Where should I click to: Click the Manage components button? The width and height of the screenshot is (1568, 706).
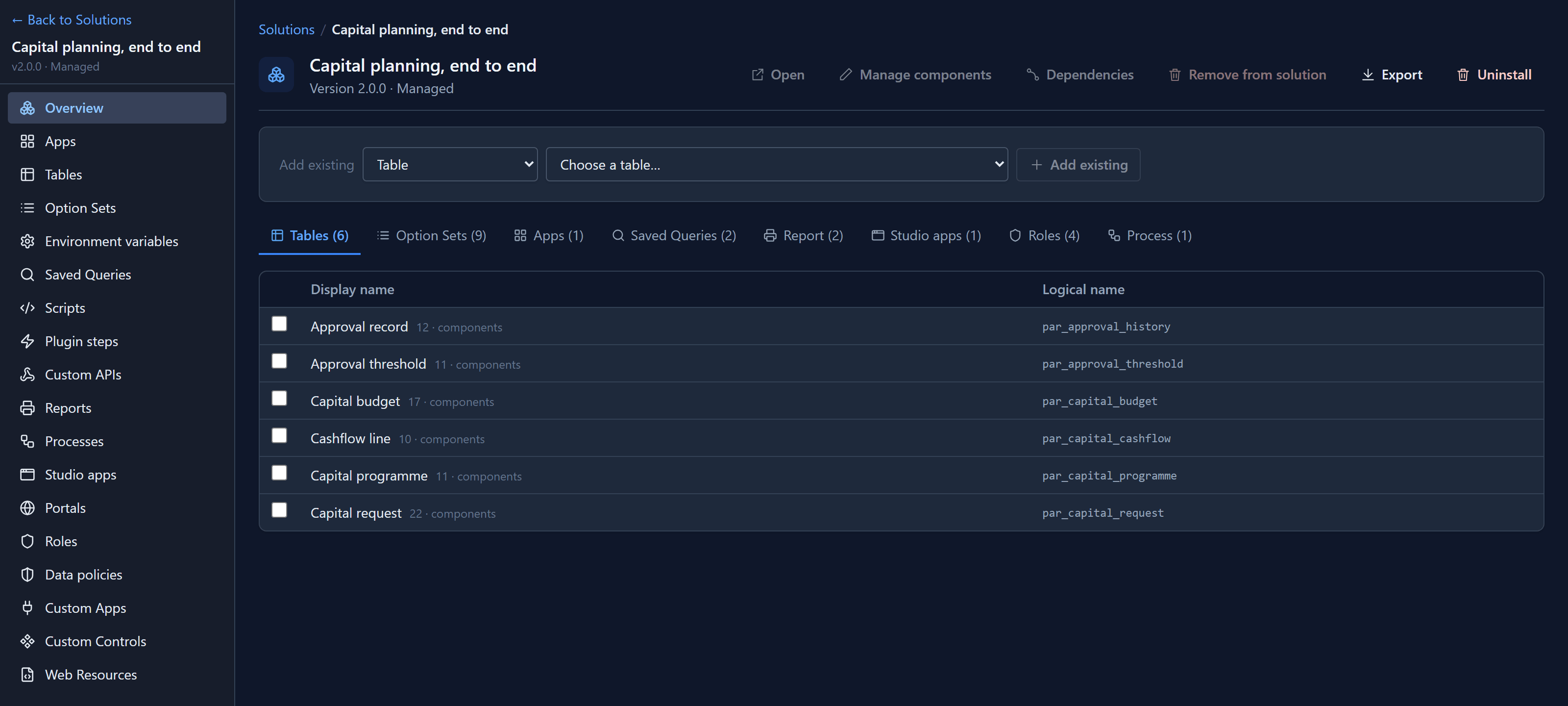(x=915, y=75)
